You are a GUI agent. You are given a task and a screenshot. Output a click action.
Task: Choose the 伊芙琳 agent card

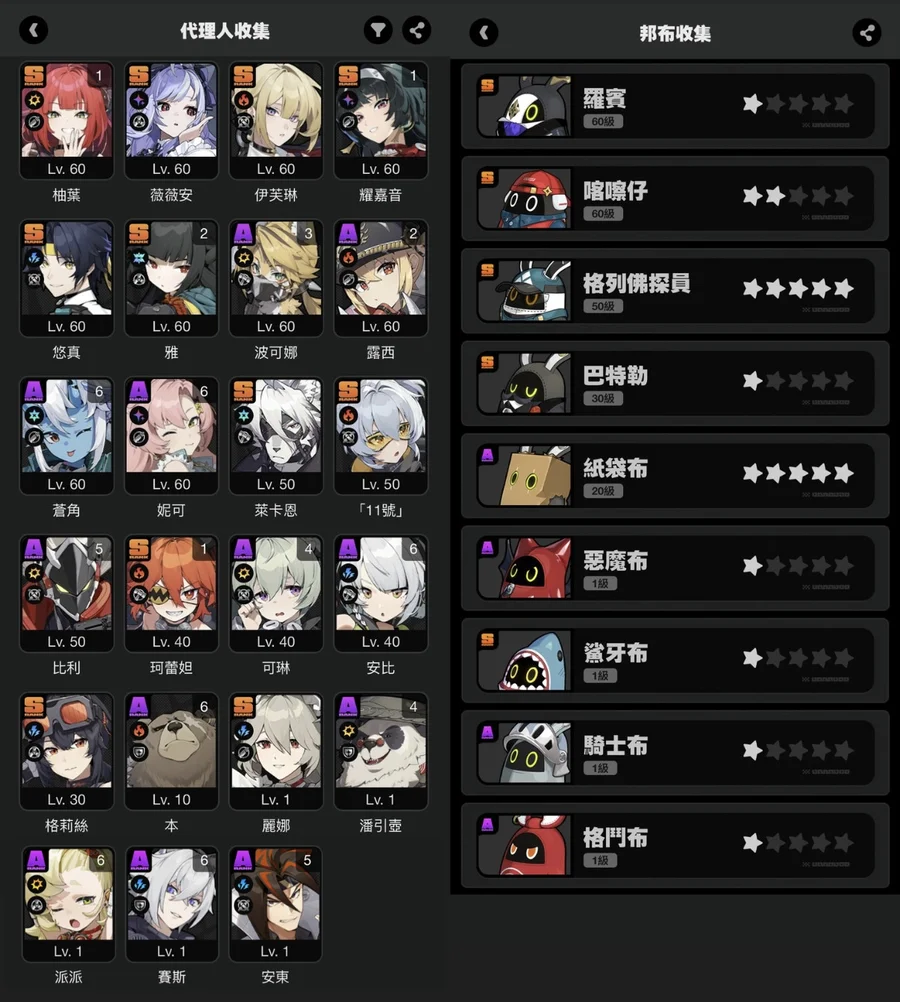pyautogui.click(x=276, y=121)
